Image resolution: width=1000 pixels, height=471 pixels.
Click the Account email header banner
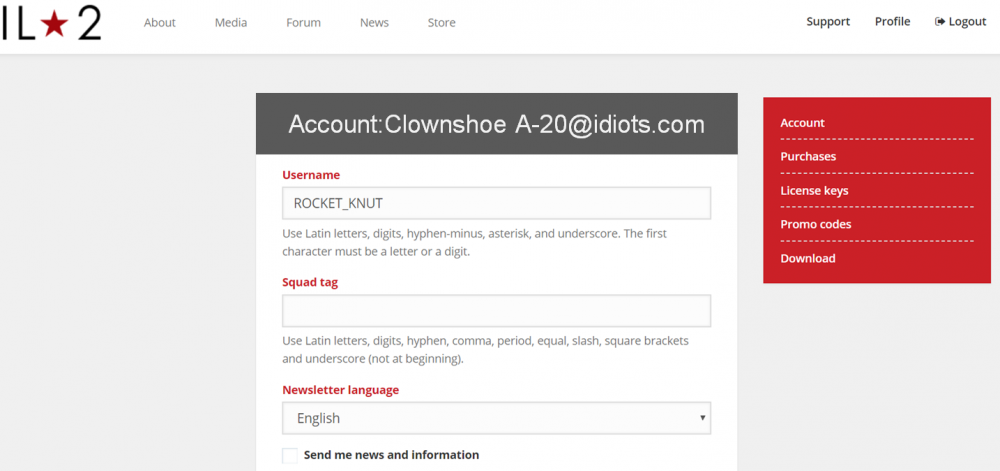[x=496, y=124]
